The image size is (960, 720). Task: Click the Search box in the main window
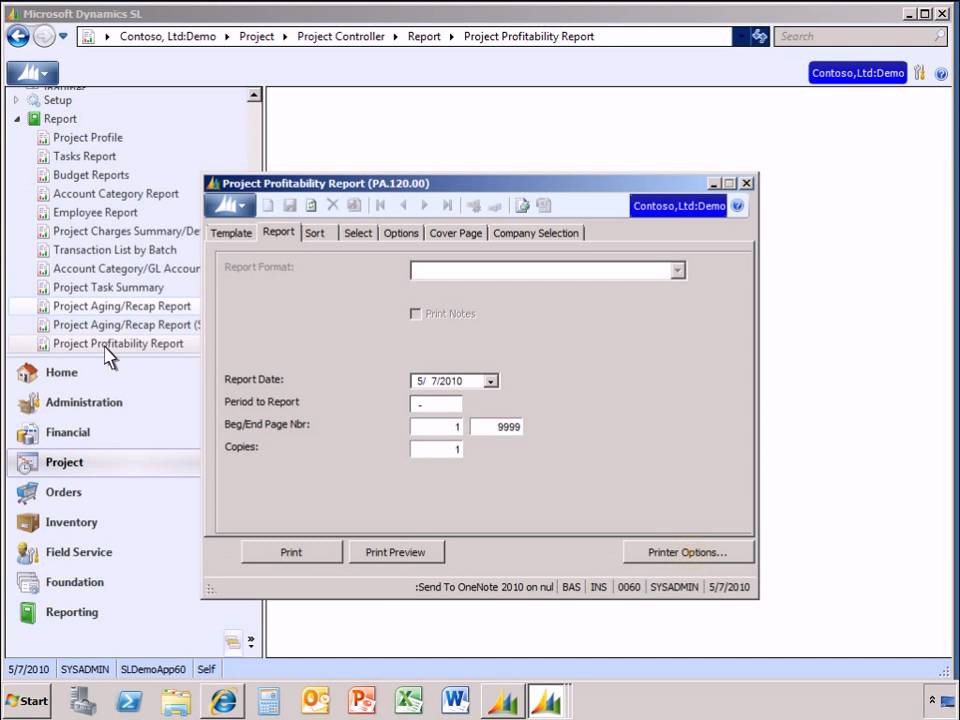(860, 37)
